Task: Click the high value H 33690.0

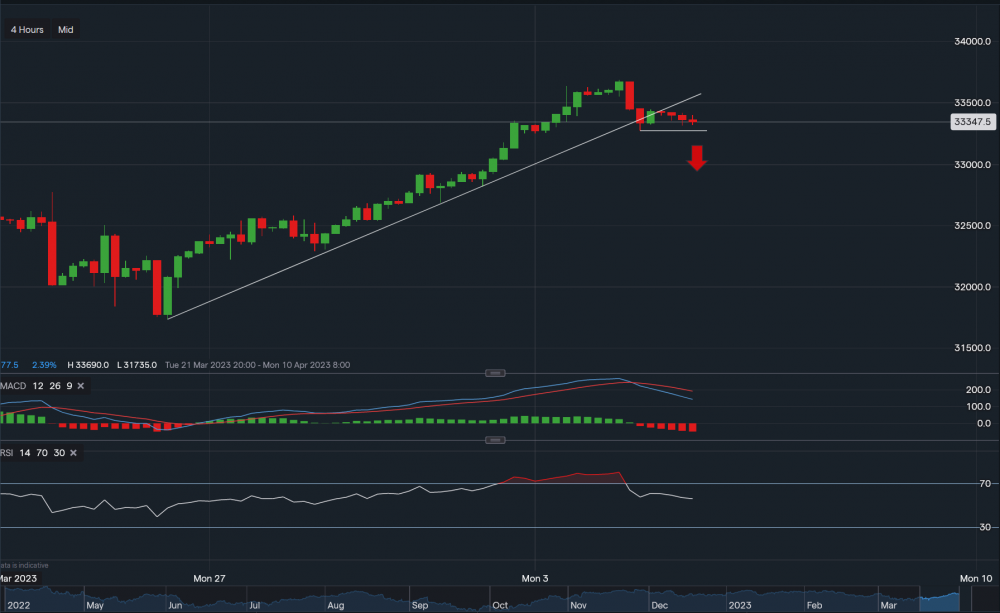Action: pos(88,365)
